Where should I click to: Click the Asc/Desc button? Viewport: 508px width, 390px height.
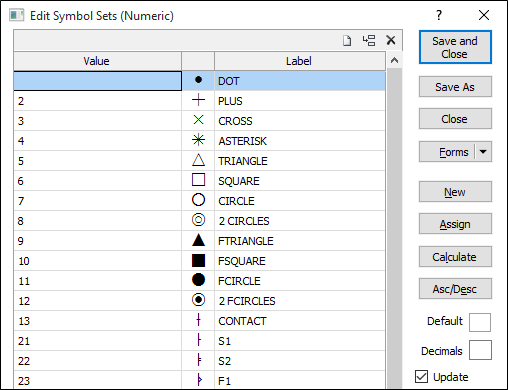point(455,289)
